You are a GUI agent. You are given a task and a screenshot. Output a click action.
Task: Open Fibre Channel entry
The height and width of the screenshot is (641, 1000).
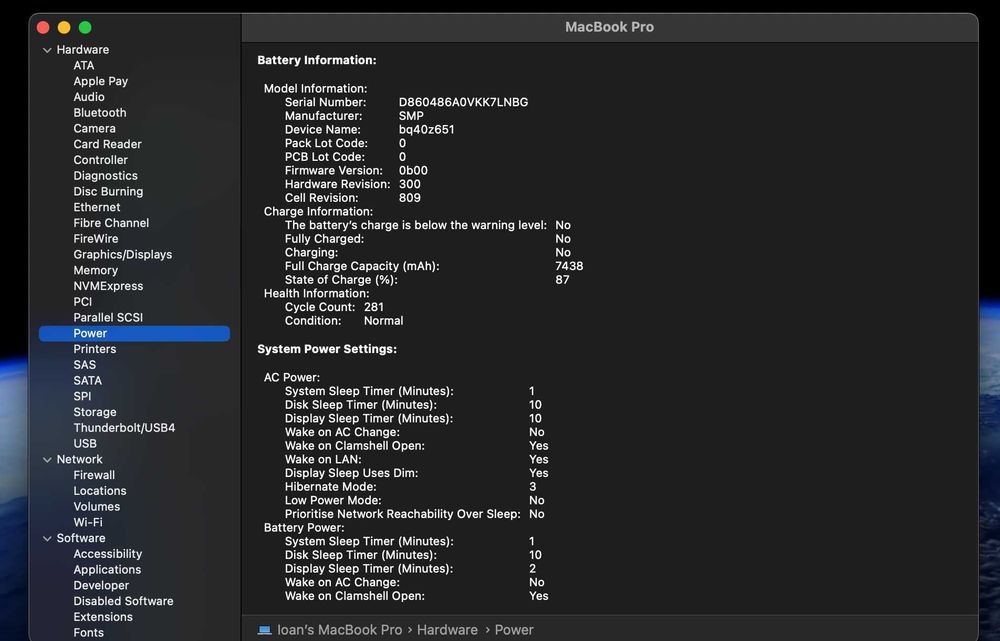coord(111,223)
